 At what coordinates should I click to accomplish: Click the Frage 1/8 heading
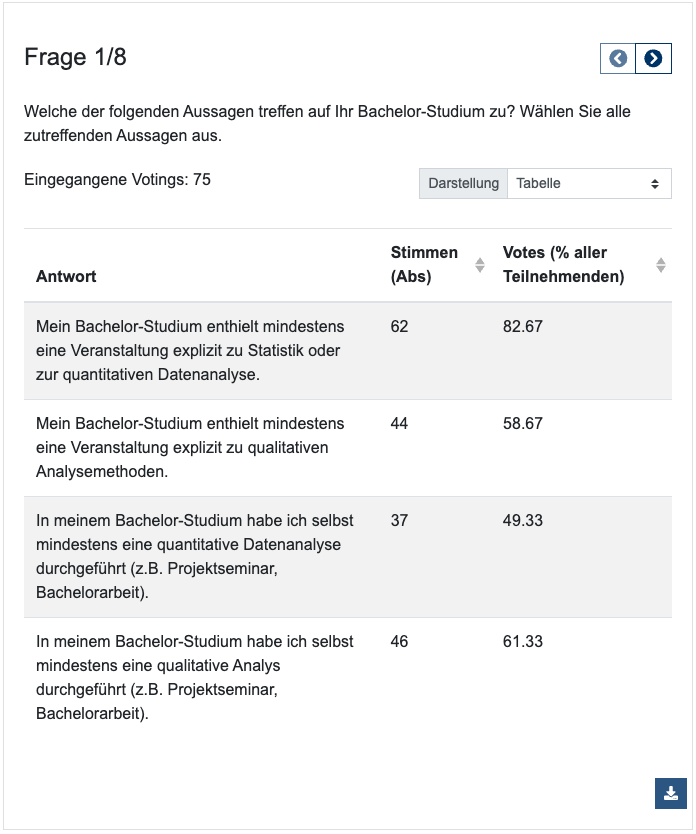pos(75,57)
